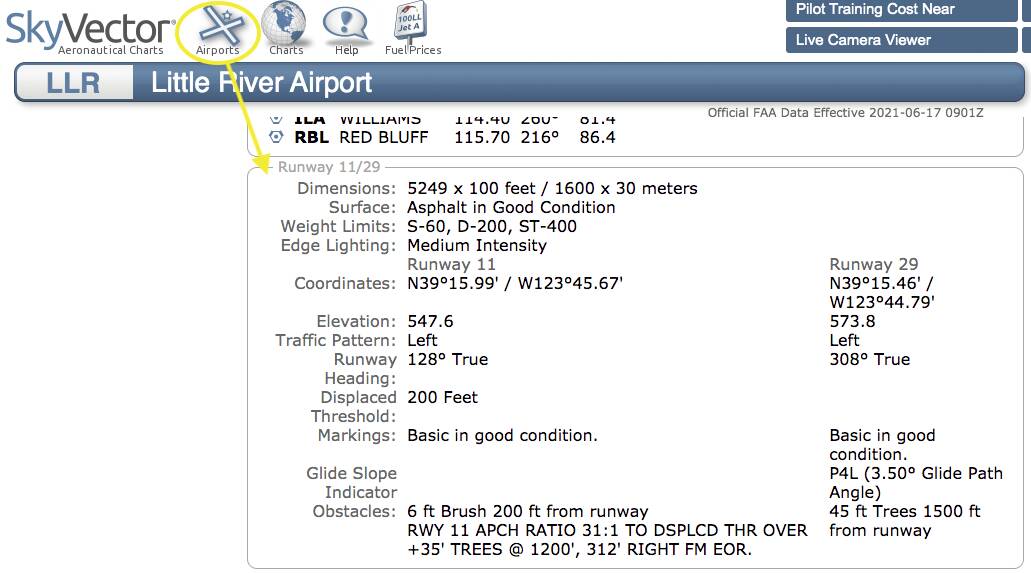Screen dimensions: 1031x573
Task: Click the P4L glide path angle text
Action: pos(903,482)
